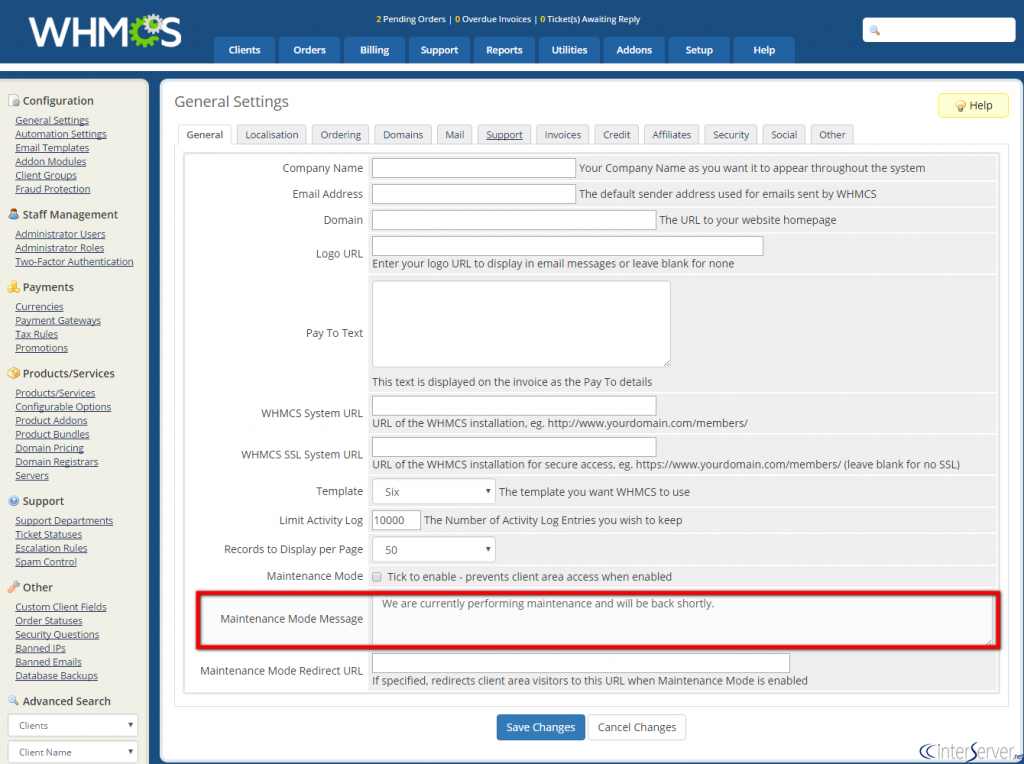Click the Staff Management user icon
Viewport: 1024px width, 764px height.
pos(14,214)
